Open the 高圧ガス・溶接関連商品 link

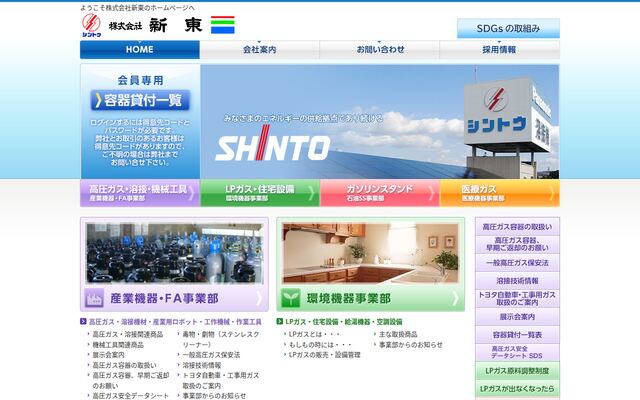pos(128,334)
